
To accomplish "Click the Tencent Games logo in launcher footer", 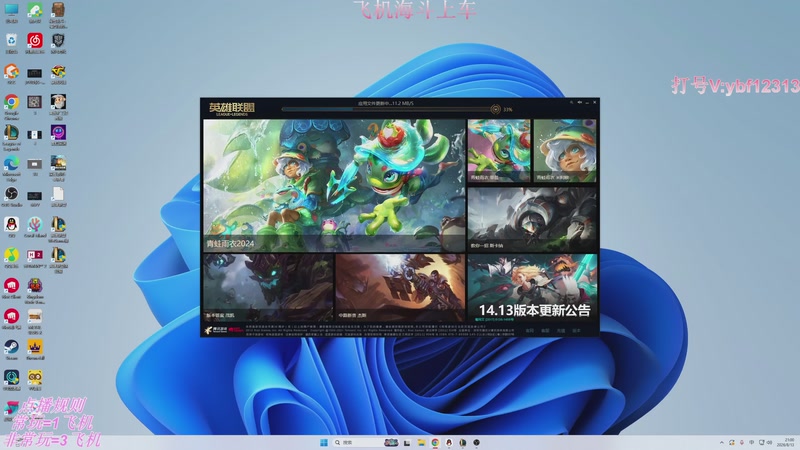I will pyautogui.click(x=216, y=330).
